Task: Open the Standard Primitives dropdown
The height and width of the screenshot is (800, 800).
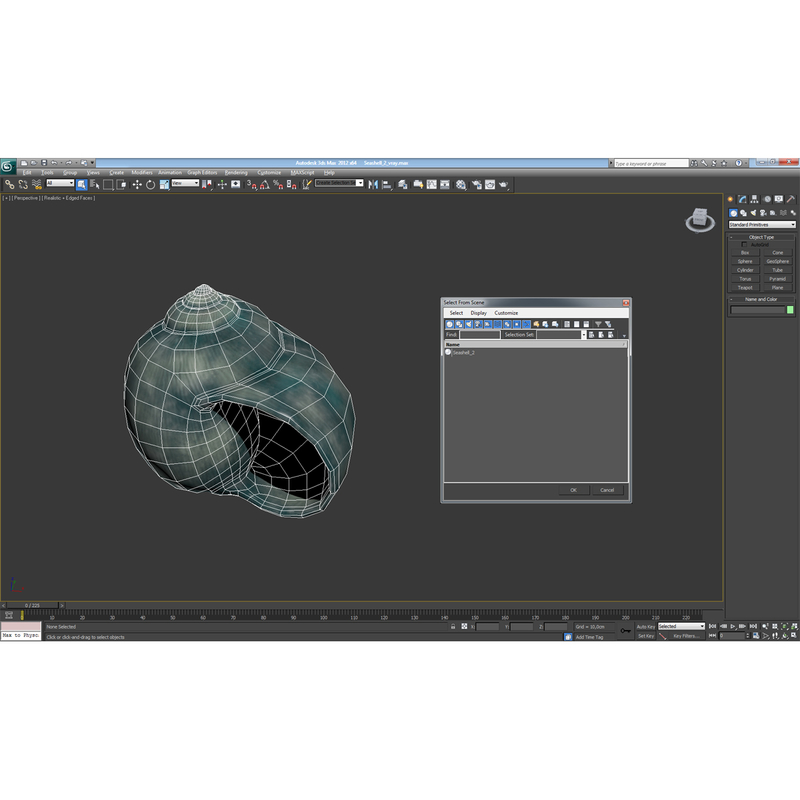Action: [x=762, y=223]
